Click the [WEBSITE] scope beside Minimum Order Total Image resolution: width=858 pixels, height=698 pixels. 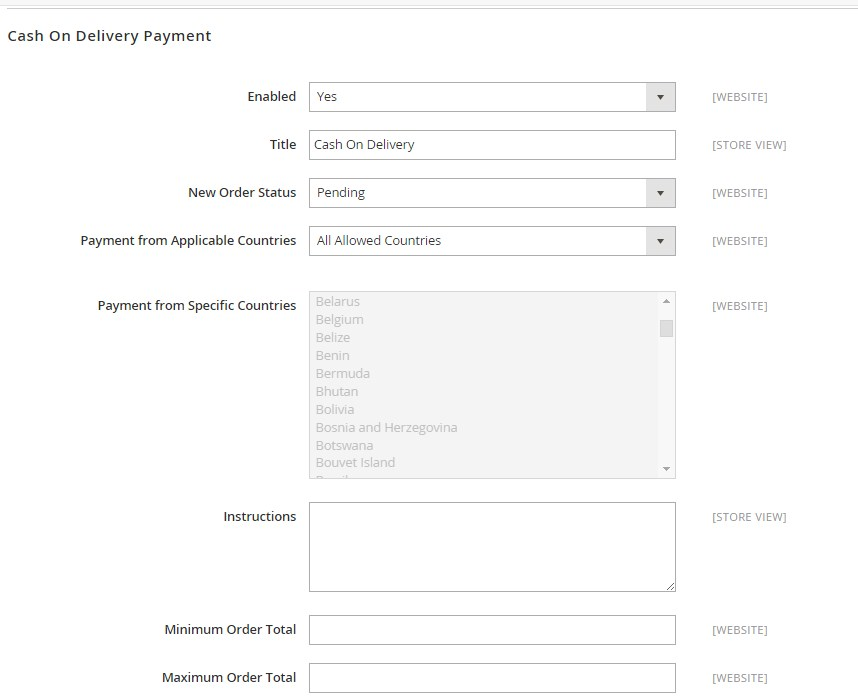point(740,631)
